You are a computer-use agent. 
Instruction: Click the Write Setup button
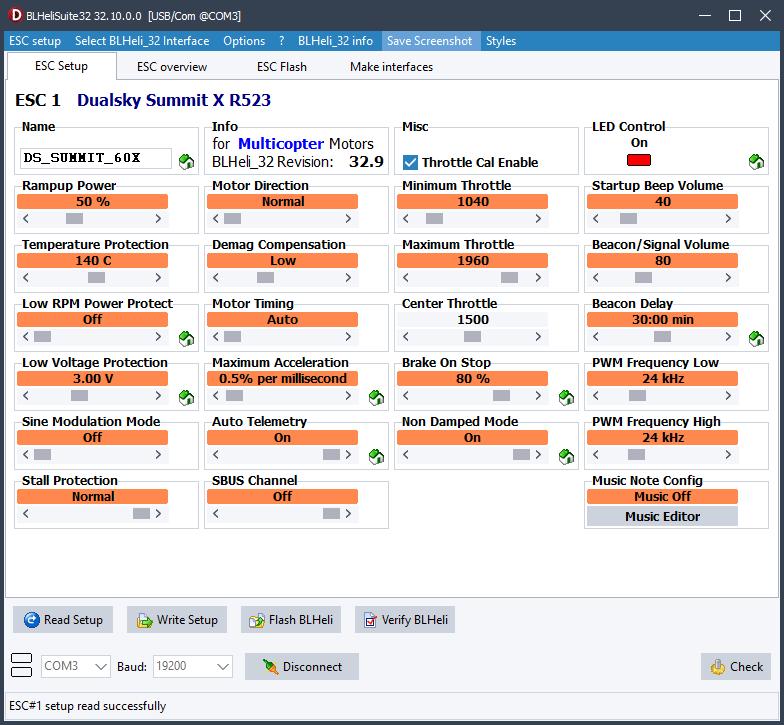click(x=177, y=620)
